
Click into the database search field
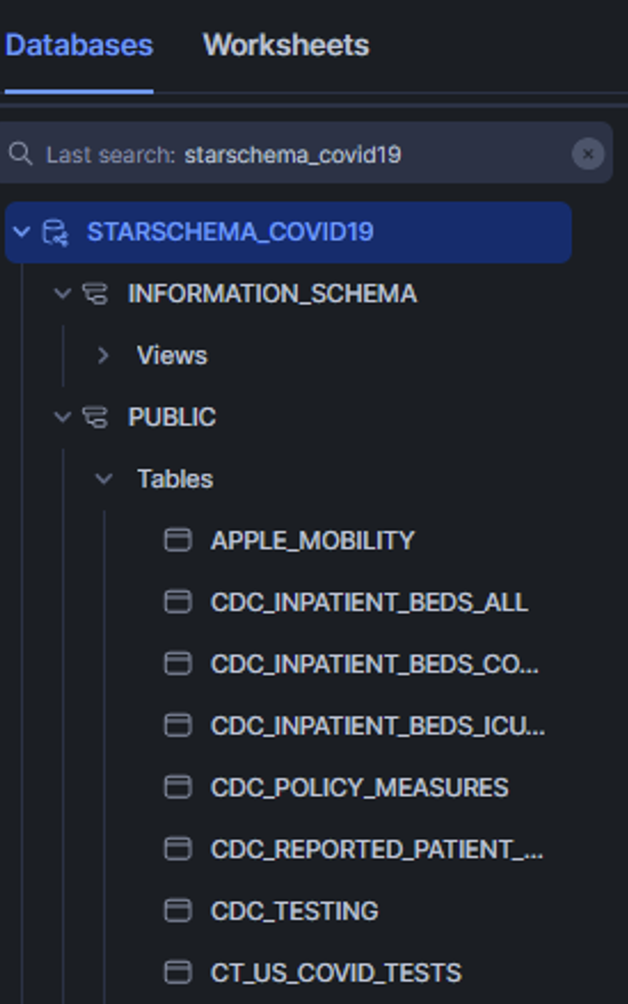(300, 154)
